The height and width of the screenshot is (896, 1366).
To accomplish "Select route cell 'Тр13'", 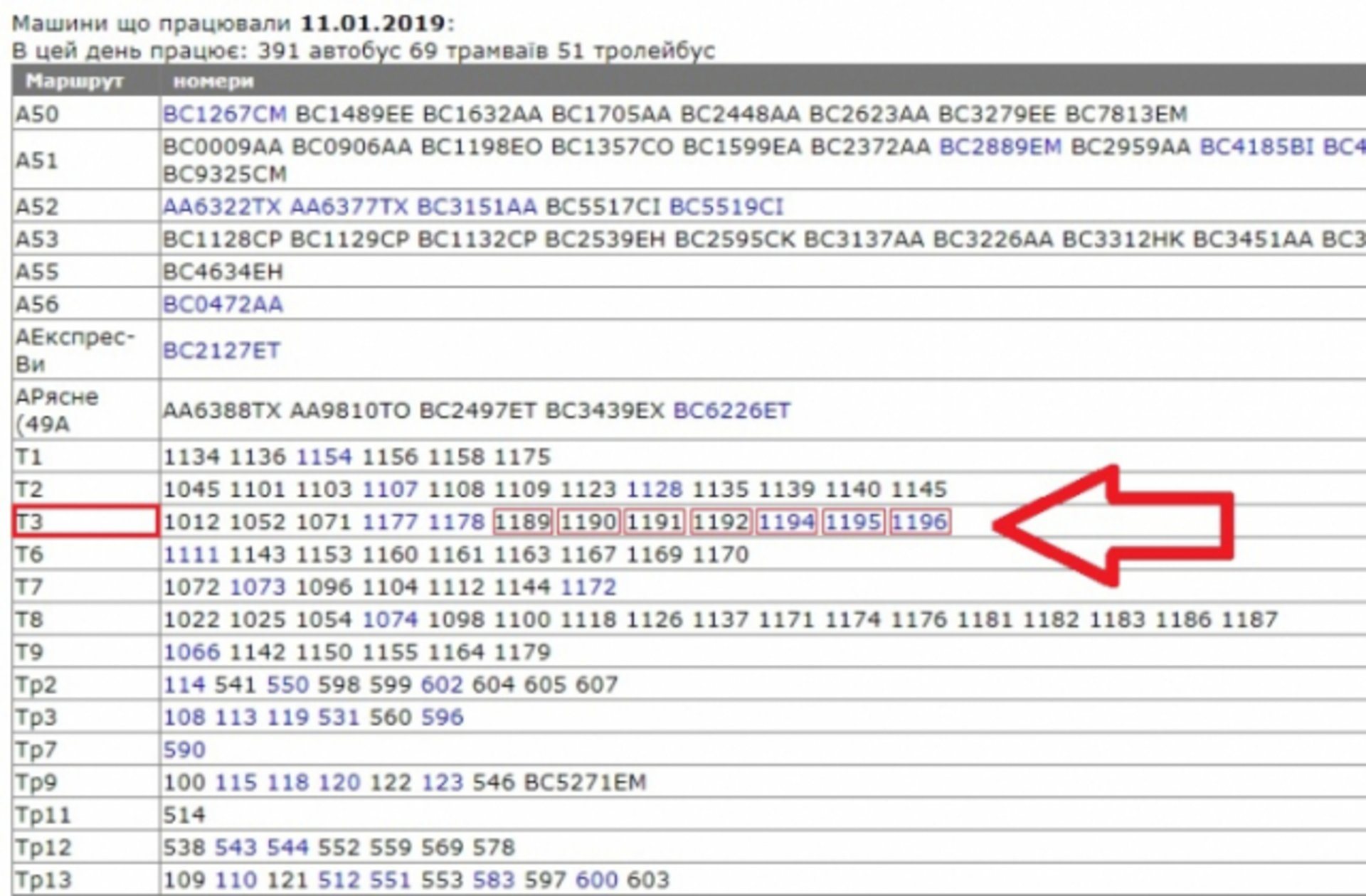I will (85, 880).
